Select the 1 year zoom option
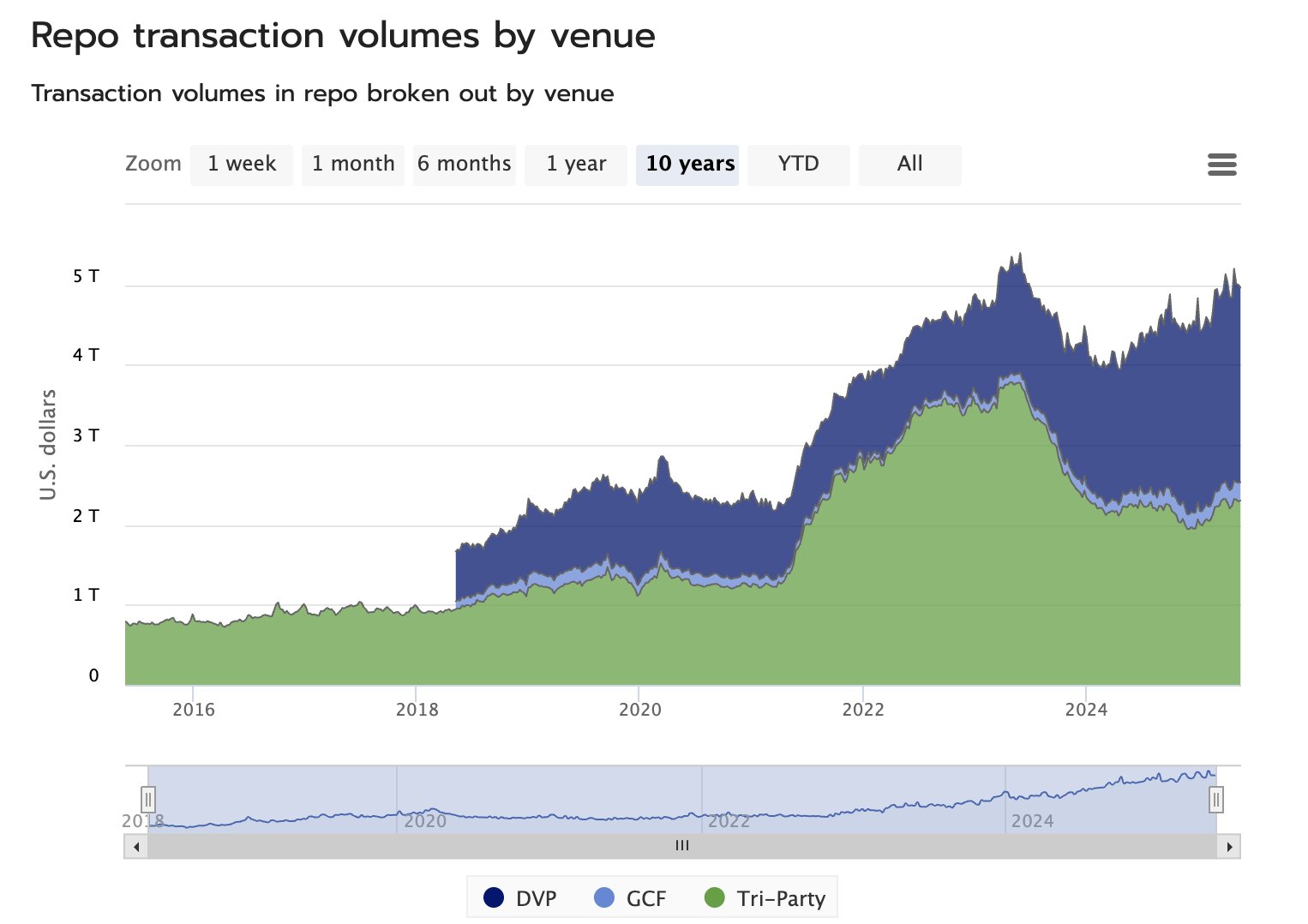The image size is (1308, 924). click(576, 165)
